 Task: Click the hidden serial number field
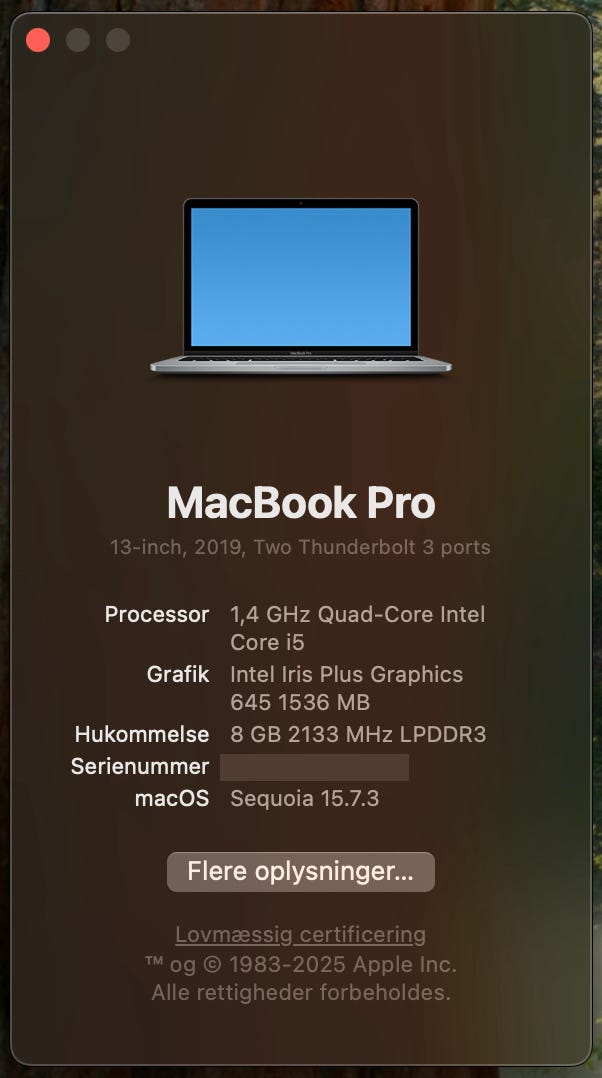click(x=314, y=767)
